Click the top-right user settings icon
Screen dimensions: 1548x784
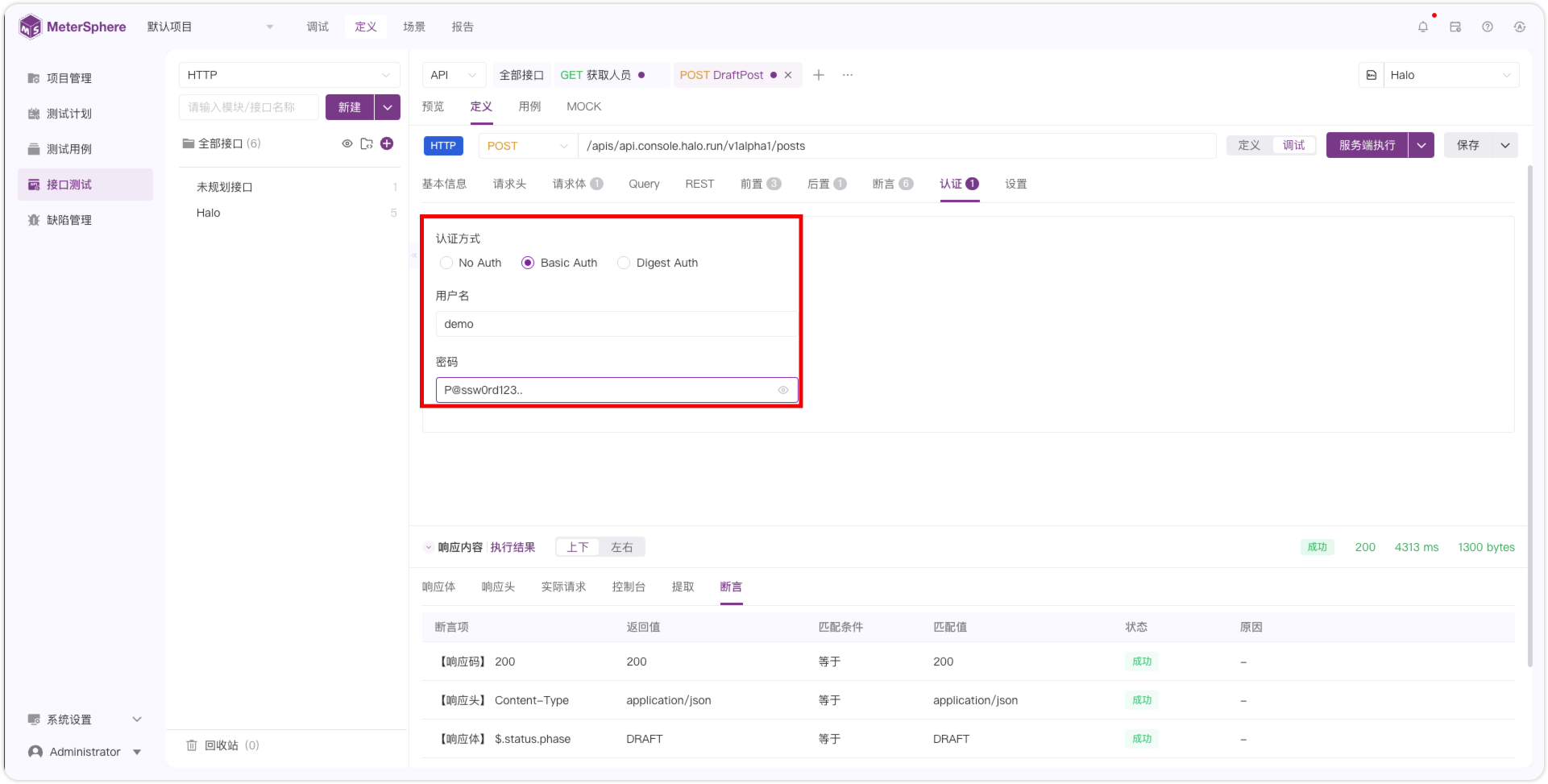(x=1520, y=27)
